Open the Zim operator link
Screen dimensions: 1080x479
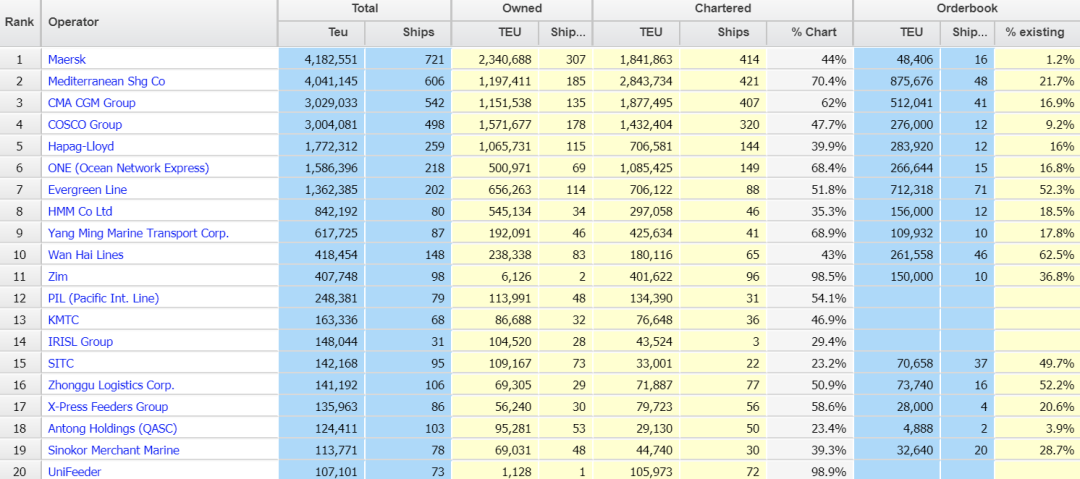58,277
